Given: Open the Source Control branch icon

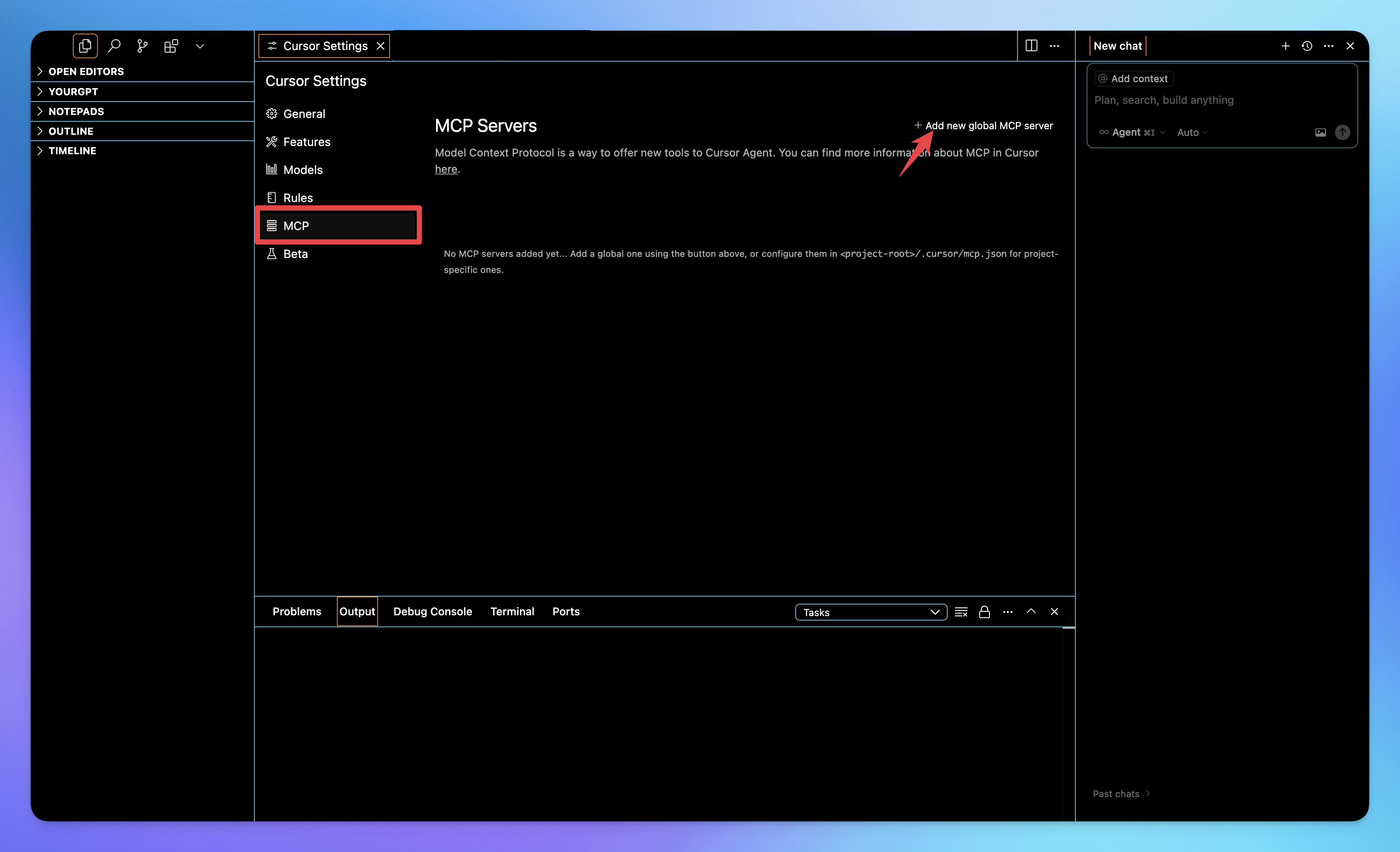Looking at the screenshot, I should point(143,46).
